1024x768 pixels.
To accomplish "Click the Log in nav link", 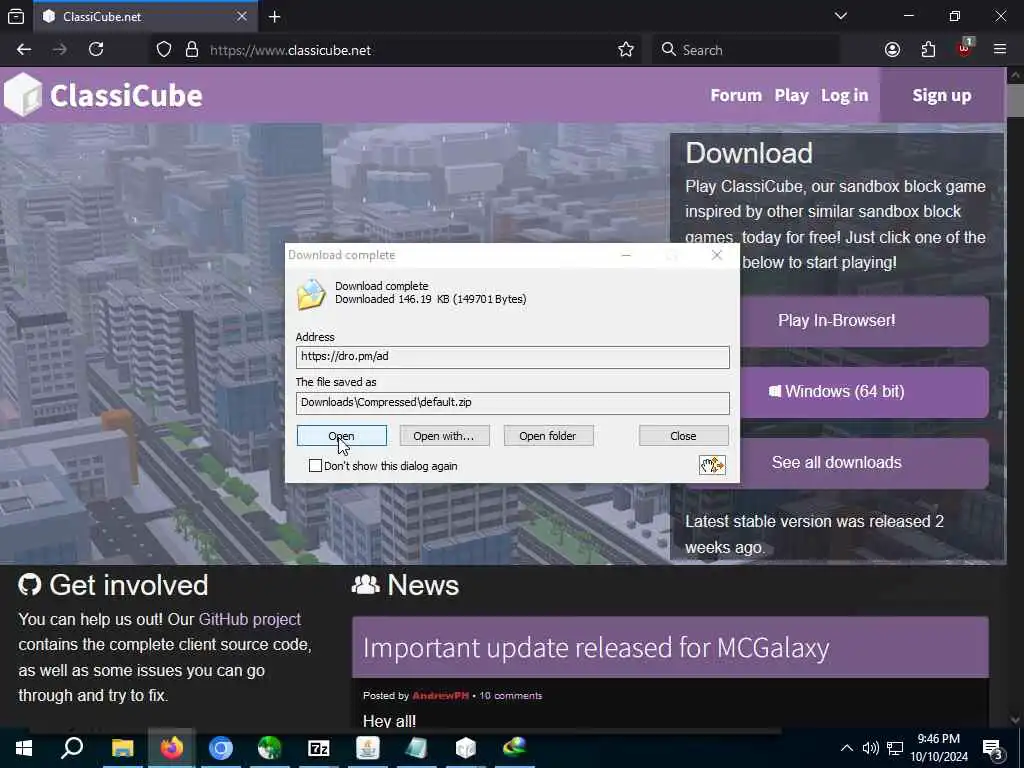I will 844,95.
